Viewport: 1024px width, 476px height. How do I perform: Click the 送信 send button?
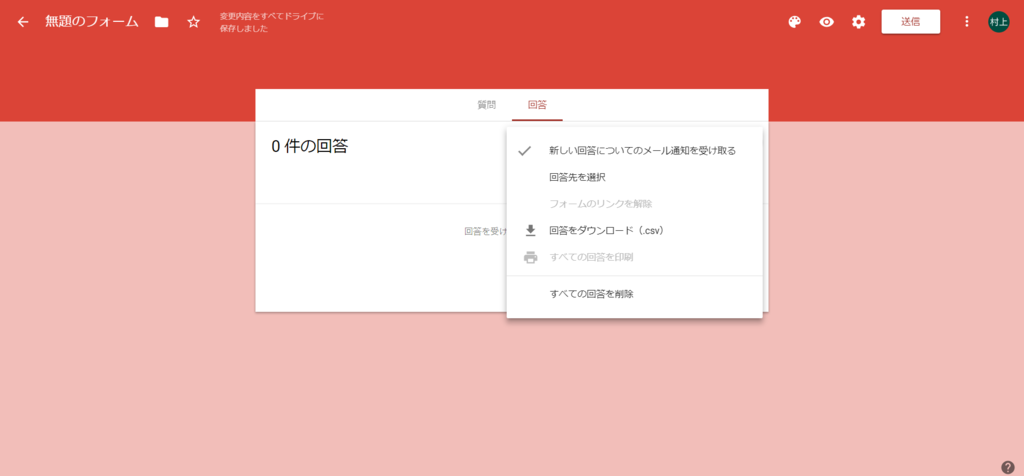point(910,22)
